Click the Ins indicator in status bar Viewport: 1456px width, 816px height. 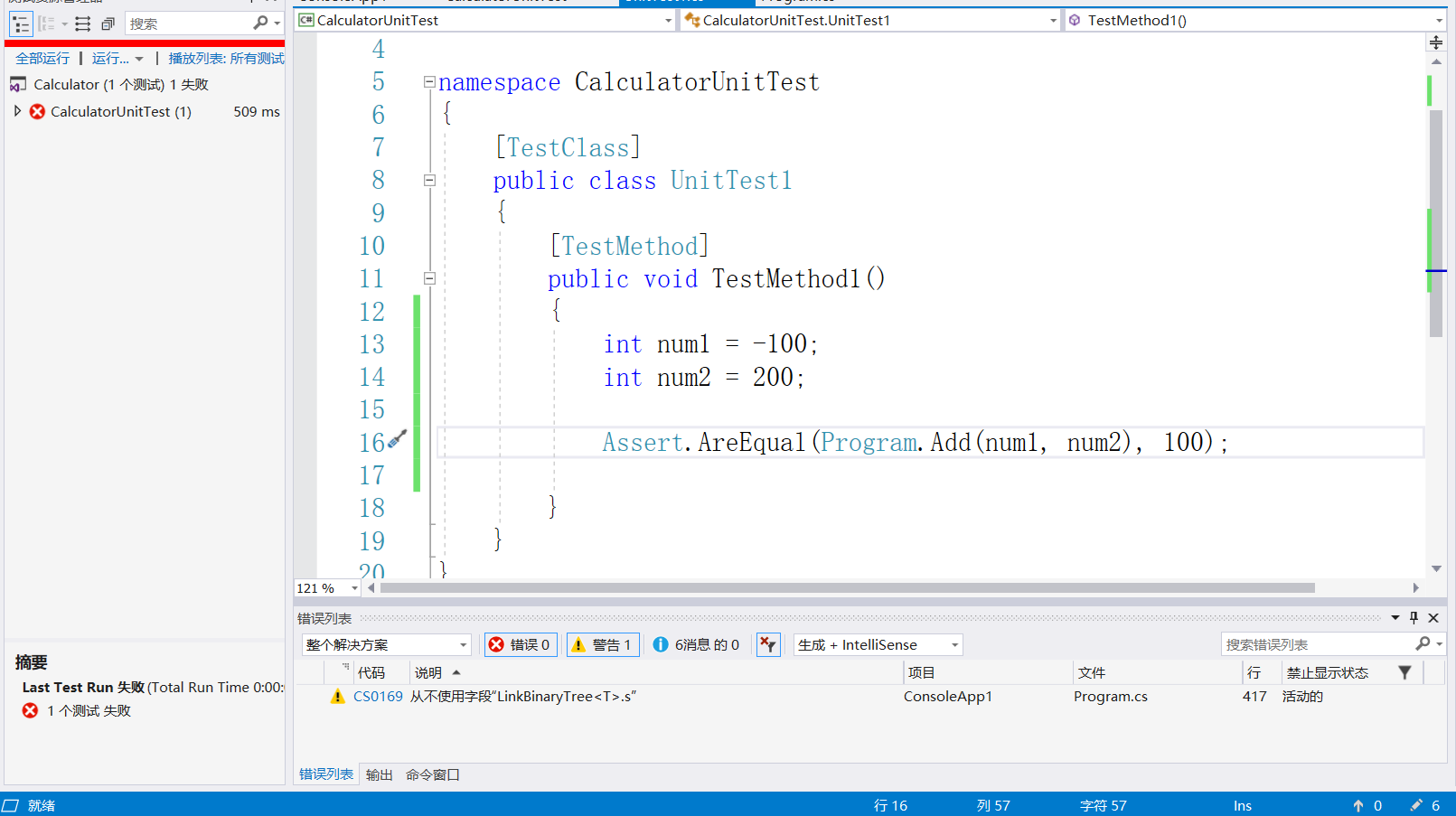(1243, 806)
